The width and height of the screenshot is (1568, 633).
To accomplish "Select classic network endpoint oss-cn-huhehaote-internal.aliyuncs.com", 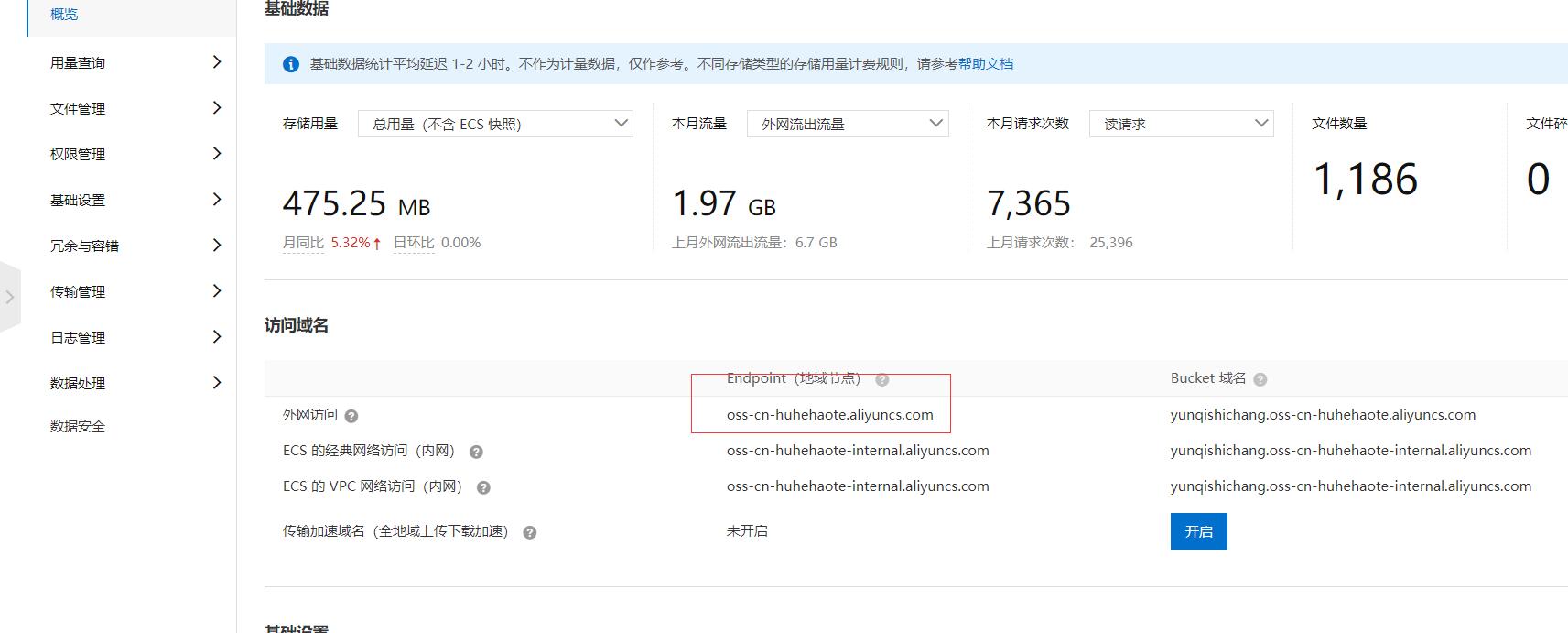I will [x=858, y=451].
